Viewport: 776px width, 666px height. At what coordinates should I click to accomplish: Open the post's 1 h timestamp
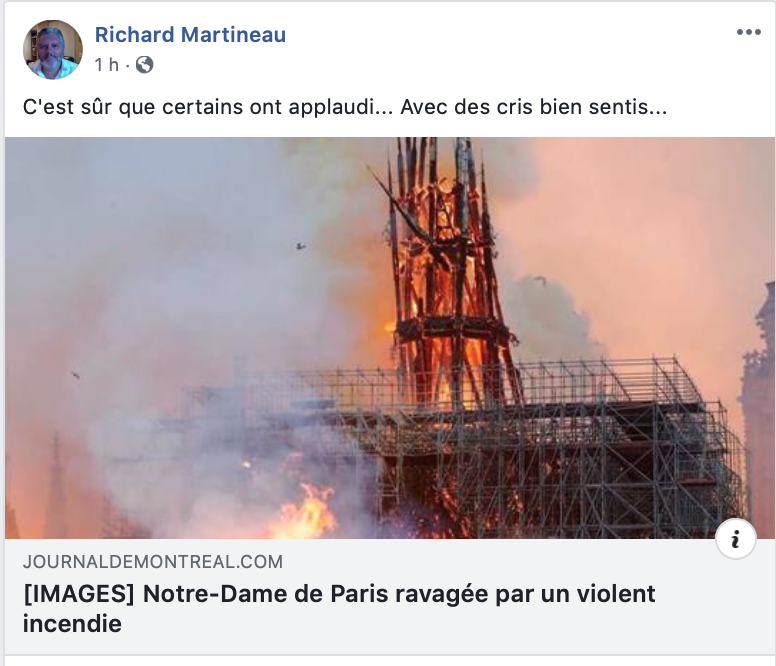pos(107,65)
